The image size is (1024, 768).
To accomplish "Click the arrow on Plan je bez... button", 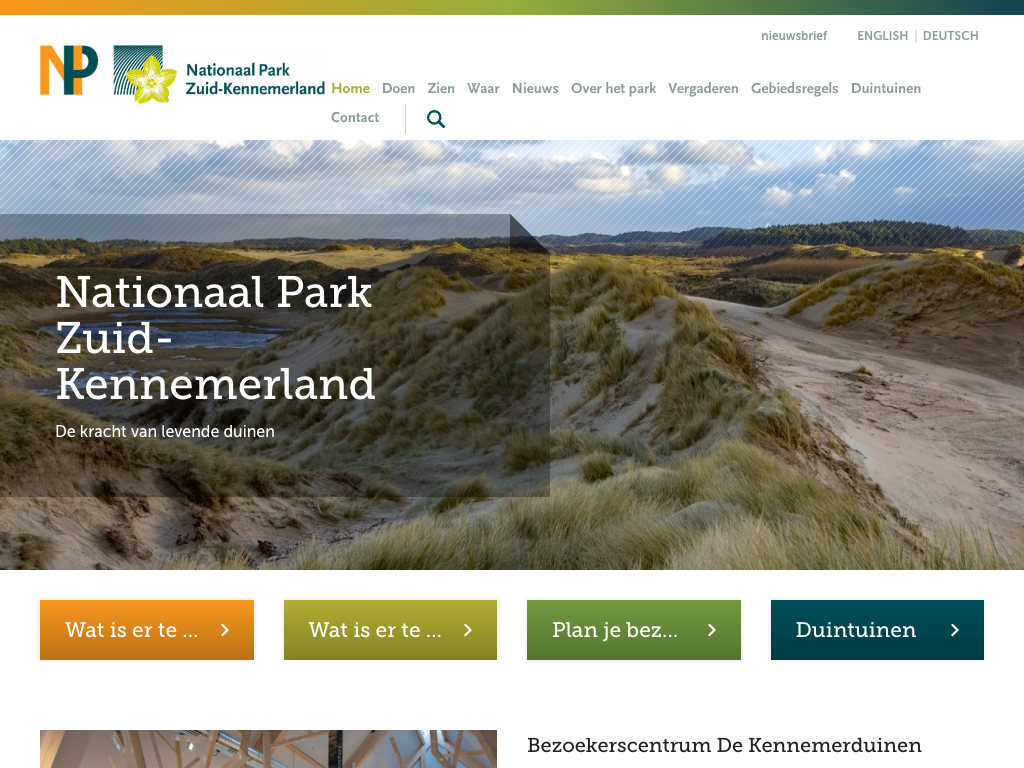I will pyautogui.click(x=712, y=630).
